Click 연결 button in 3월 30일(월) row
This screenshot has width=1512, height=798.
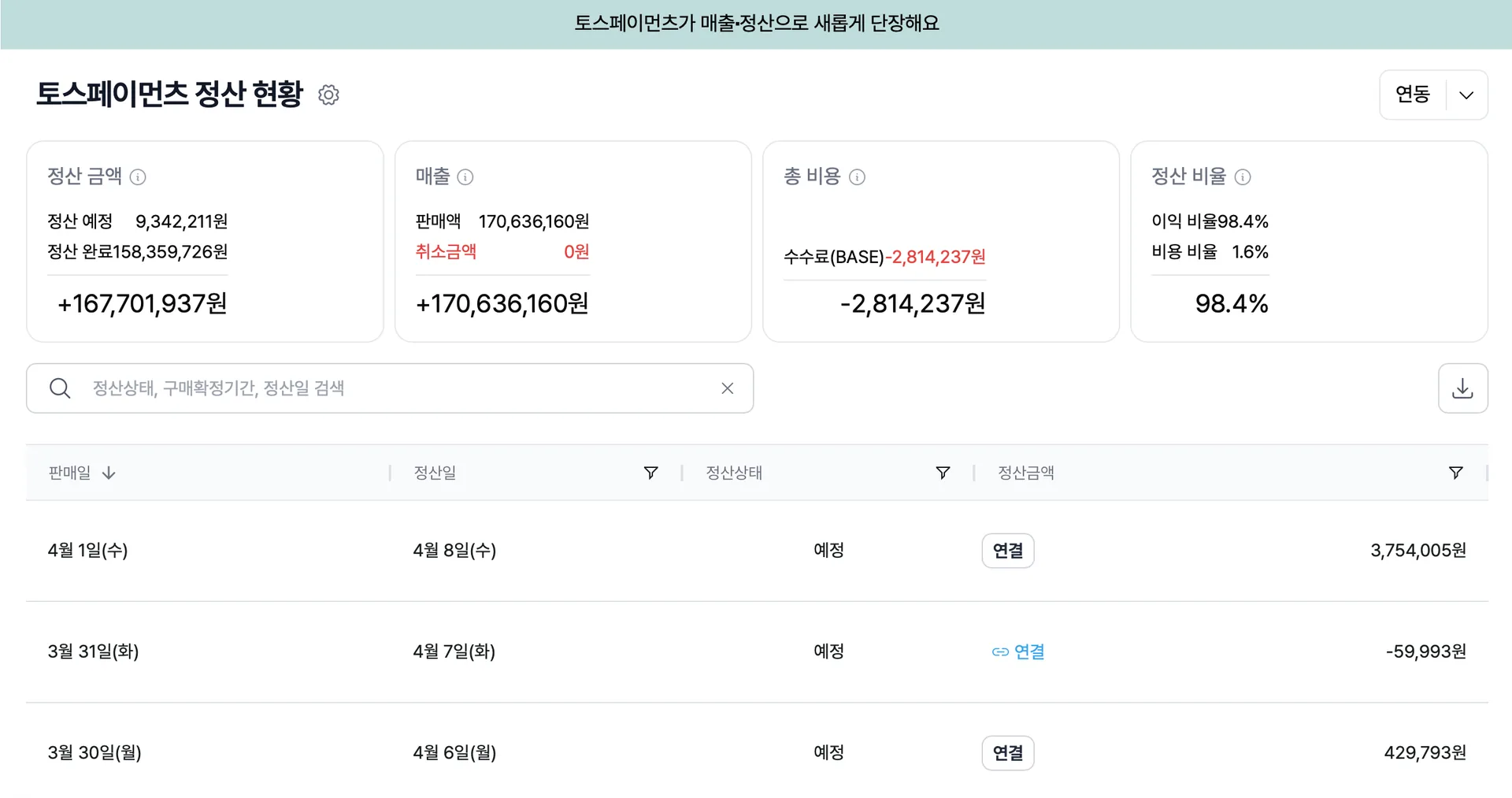[1008, 753]
